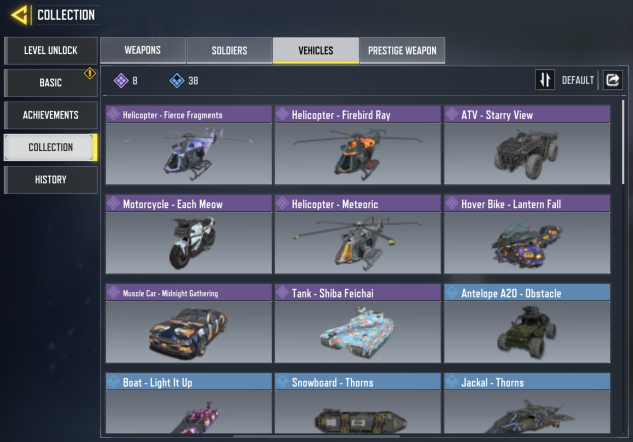633x442 pixels.
Task: Click the purple epic rarity diamond icon
Action: 121,80
